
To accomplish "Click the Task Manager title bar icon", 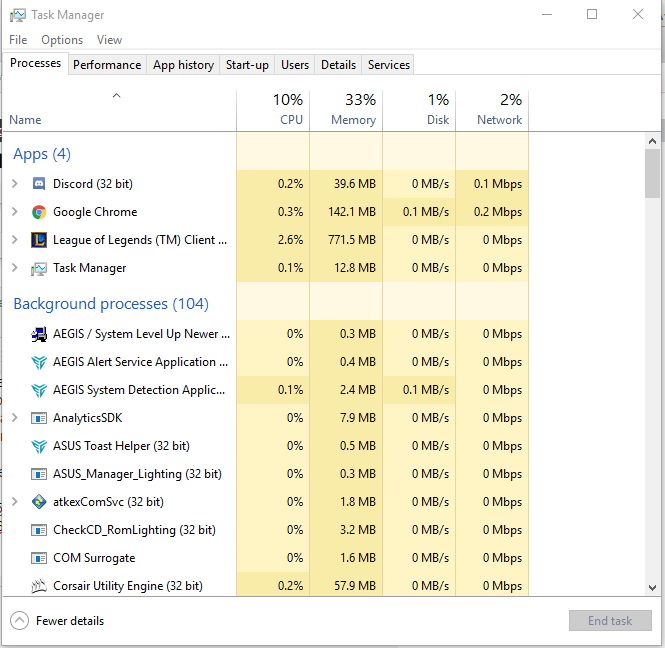I will 18,15.
